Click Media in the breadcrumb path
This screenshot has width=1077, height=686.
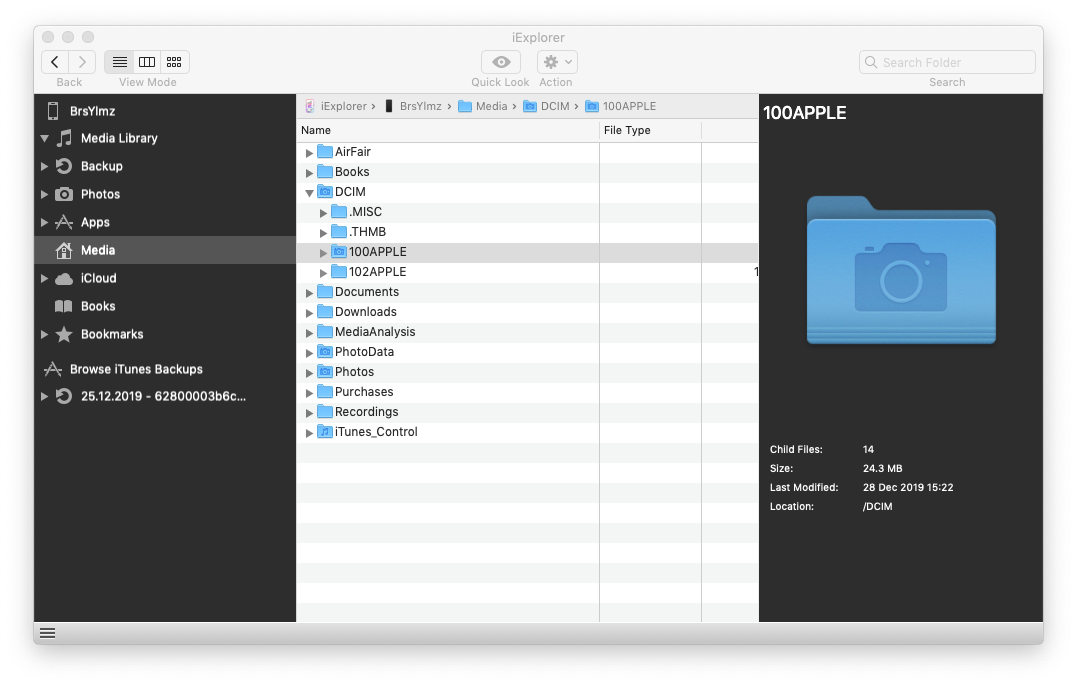[491, 106]
